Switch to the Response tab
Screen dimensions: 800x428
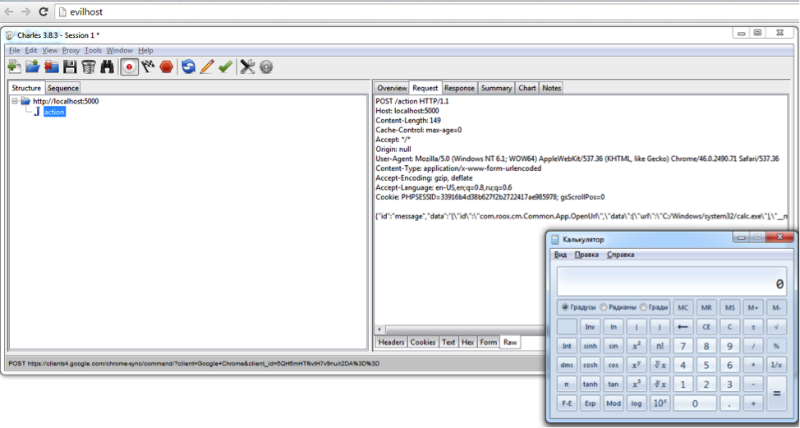(459, 88)
